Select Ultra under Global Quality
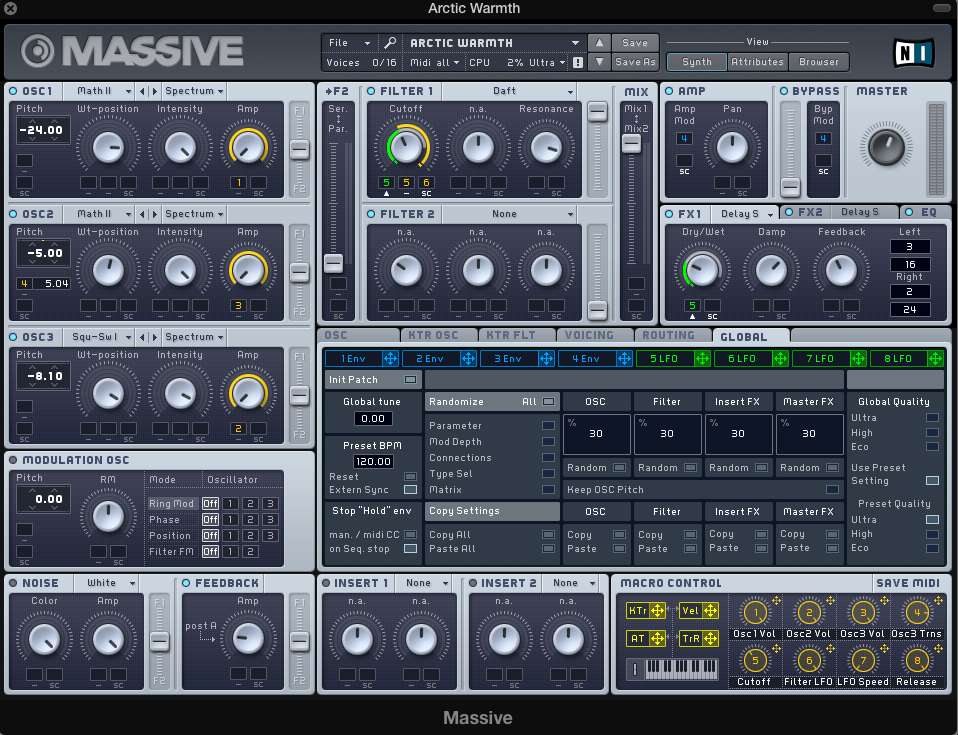The image size is (958, 735). (x=932, y=417)
